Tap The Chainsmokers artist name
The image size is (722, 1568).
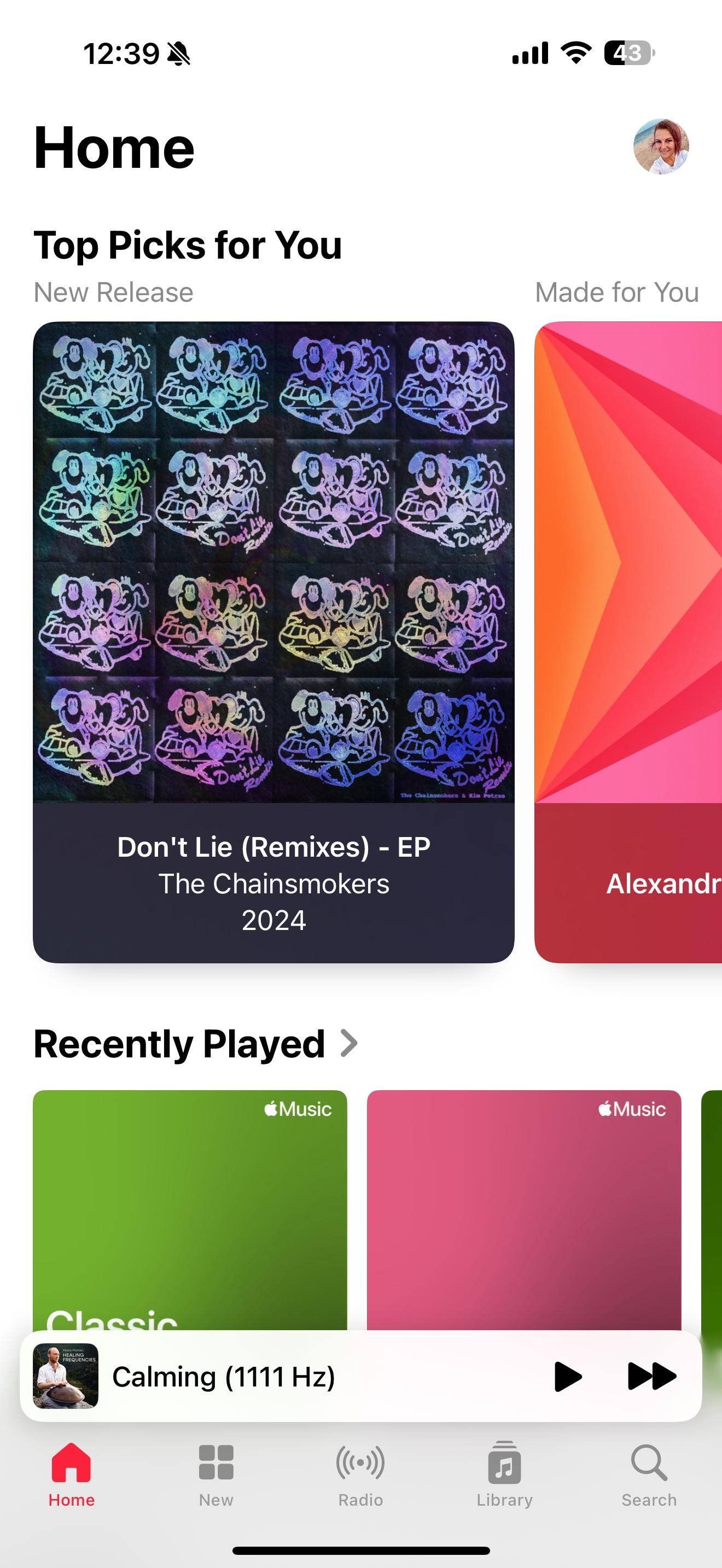click(x=273, y=883)
